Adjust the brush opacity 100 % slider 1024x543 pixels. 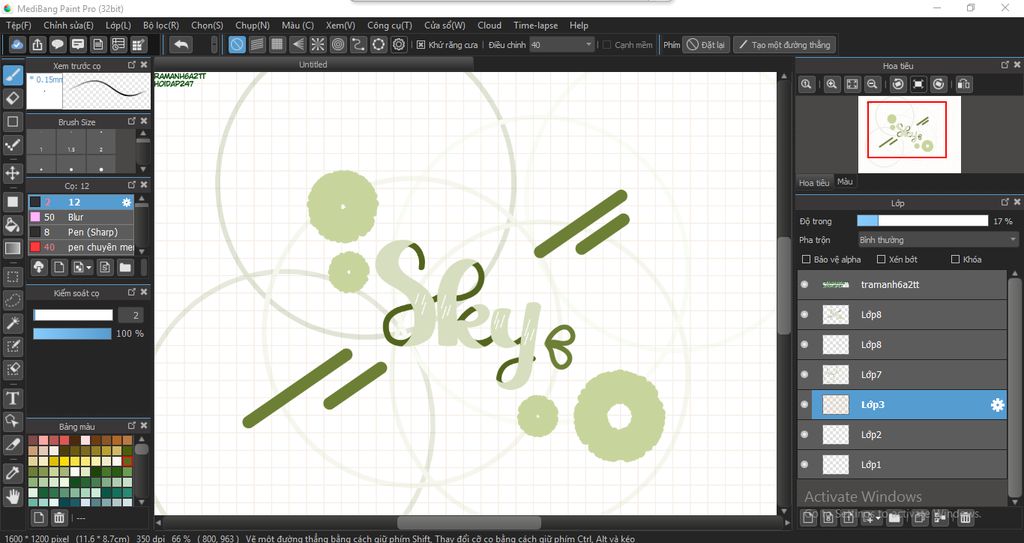pos(72,333)
